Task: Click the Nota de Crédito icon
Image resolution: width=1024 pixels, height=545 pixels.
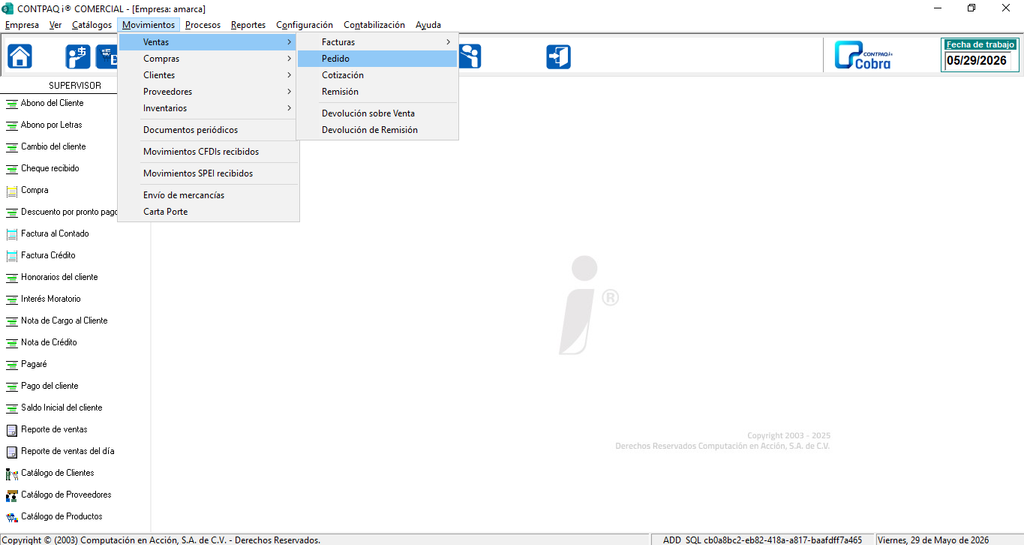Action: click(x=12, y=343)
